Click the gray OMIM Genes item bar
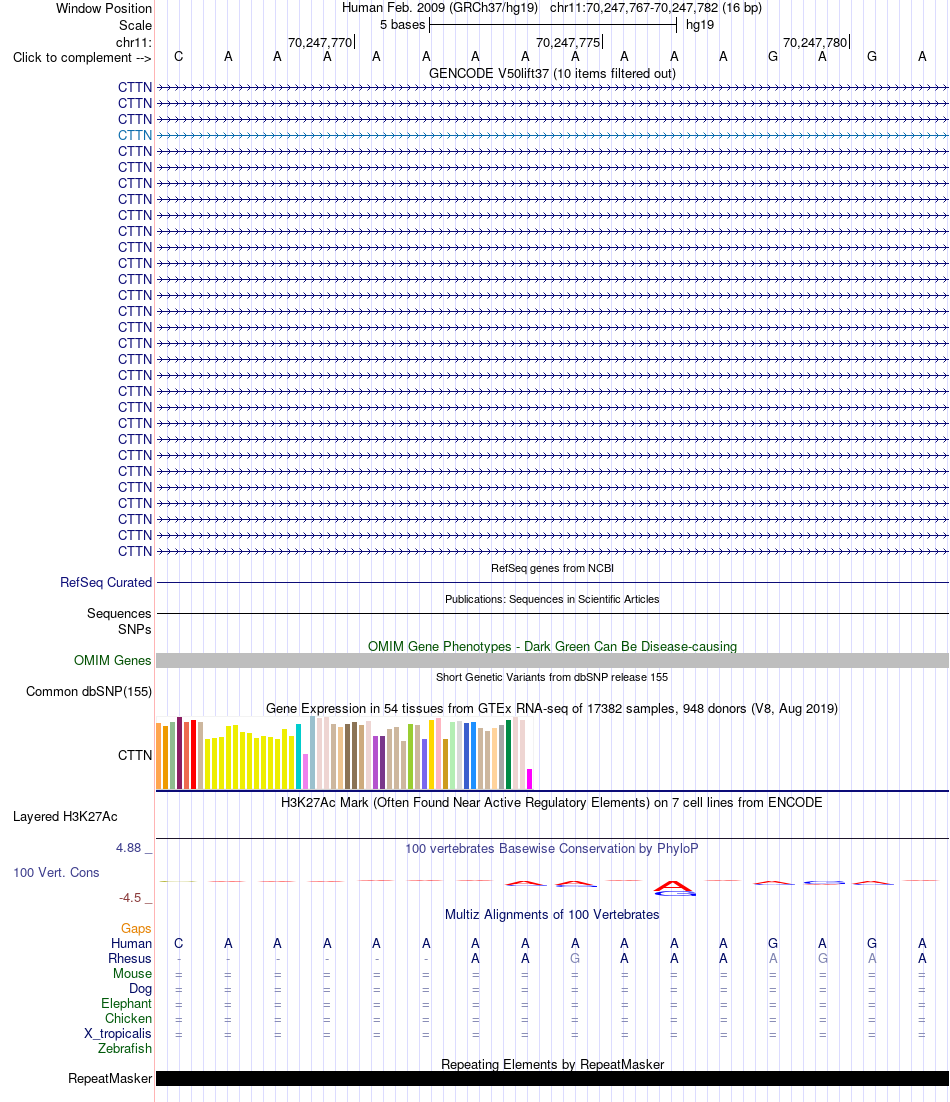The height and width of the screenshot is (1102, 950). [x=552, y=661]
